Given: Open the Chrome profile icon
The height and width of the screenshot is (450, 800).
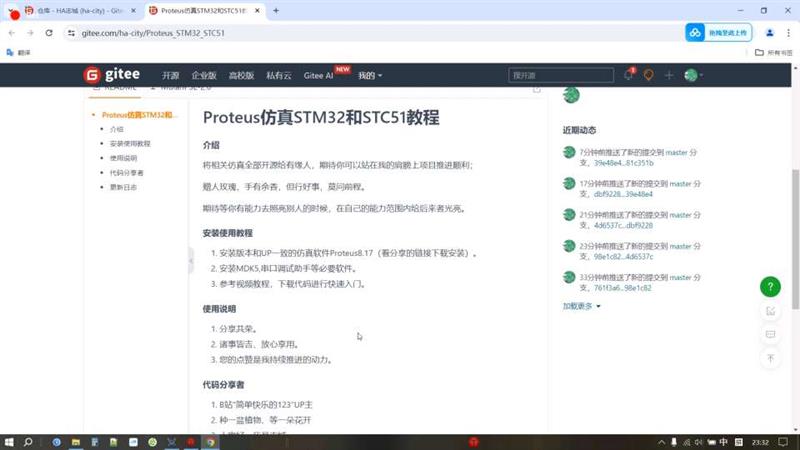Looking at the screenshot, I should pyautogui.click(x=769, y=33).
